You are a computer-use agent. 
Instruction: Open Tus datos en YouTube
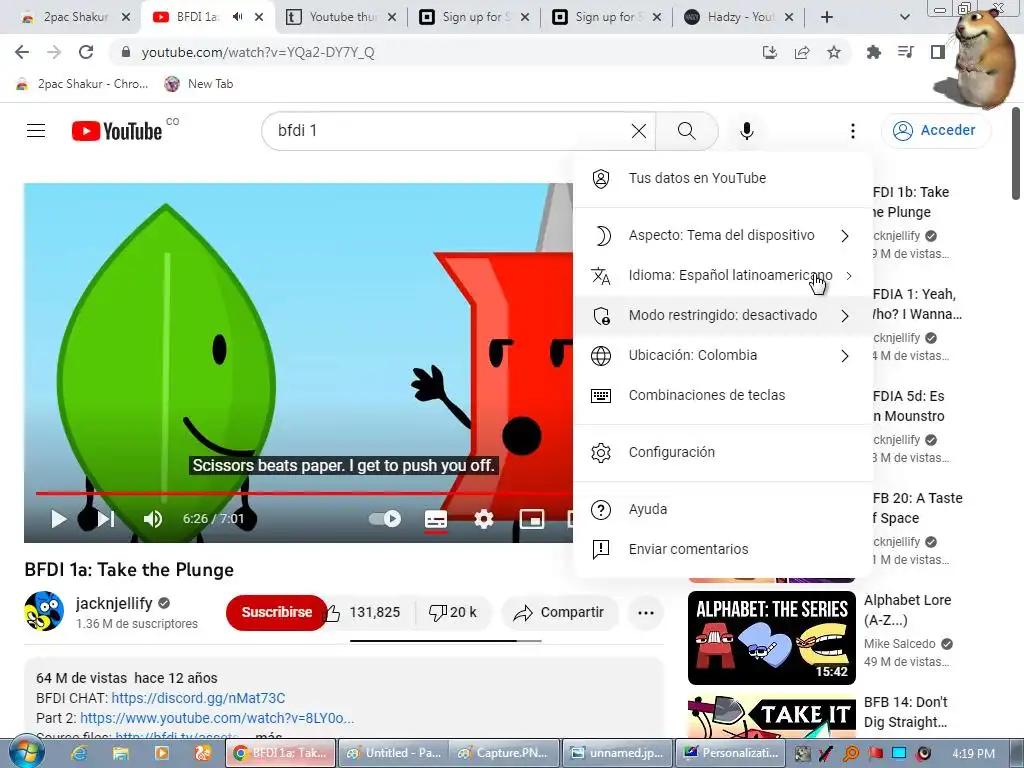coord(723,178)
